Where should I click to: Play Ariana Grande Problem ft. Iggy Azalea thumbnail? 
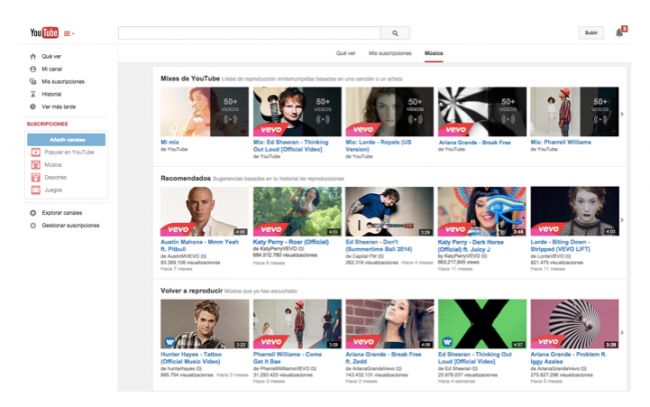[575, 324]
